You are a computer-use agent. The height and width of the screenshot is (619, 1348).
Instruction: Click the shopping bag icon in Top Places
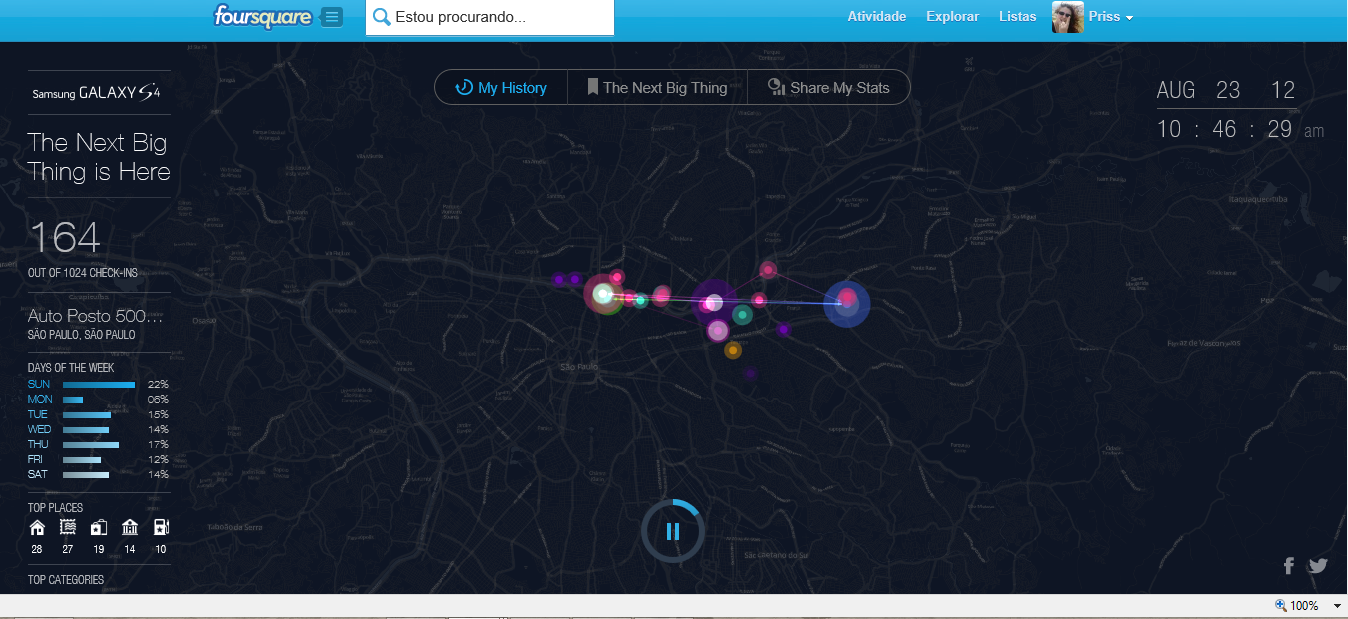click(x=99, y=528)
